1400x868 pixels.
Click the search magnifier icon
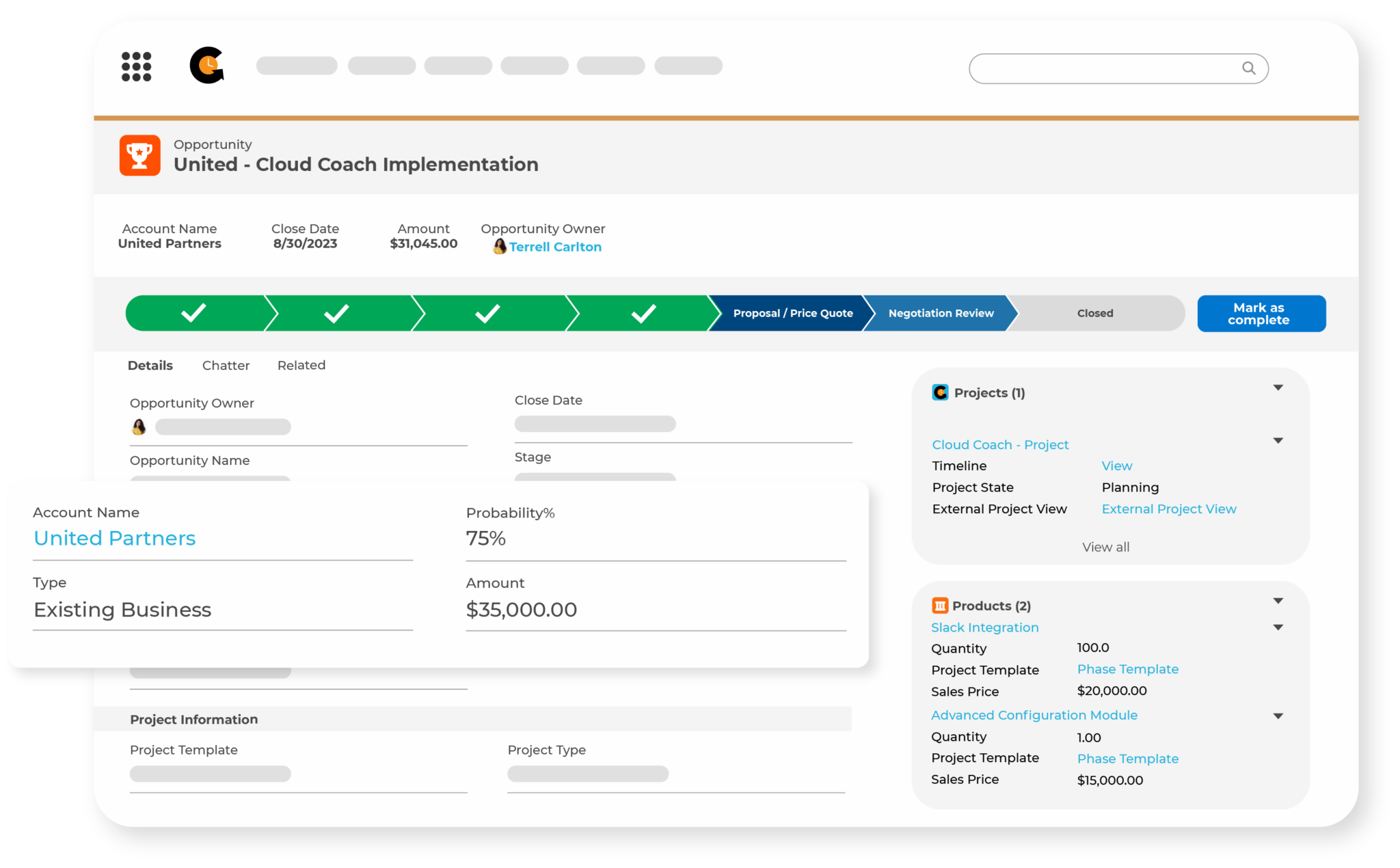click(1249, 68)
